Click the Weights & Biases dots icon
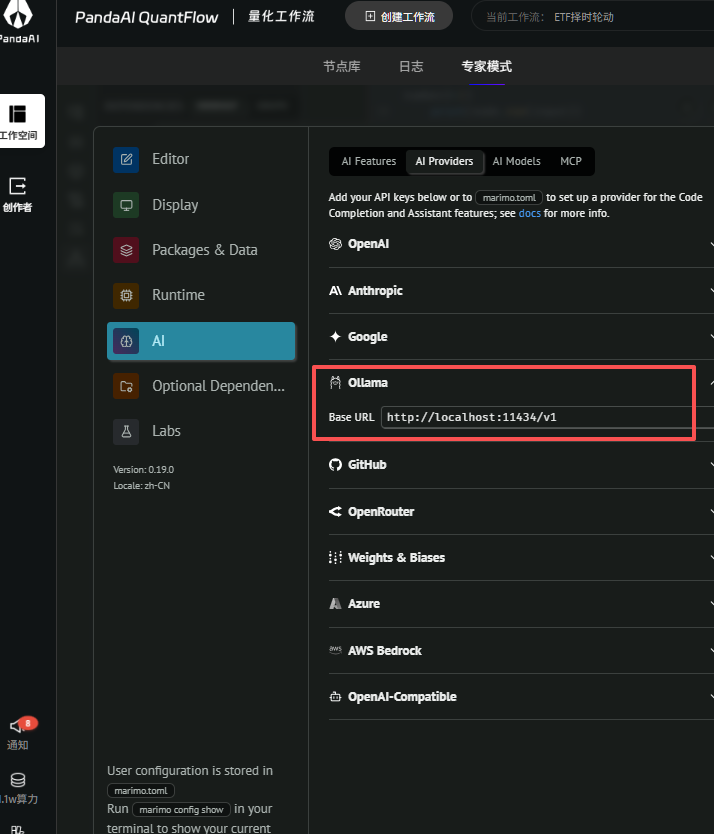 (x=335, y=557)
